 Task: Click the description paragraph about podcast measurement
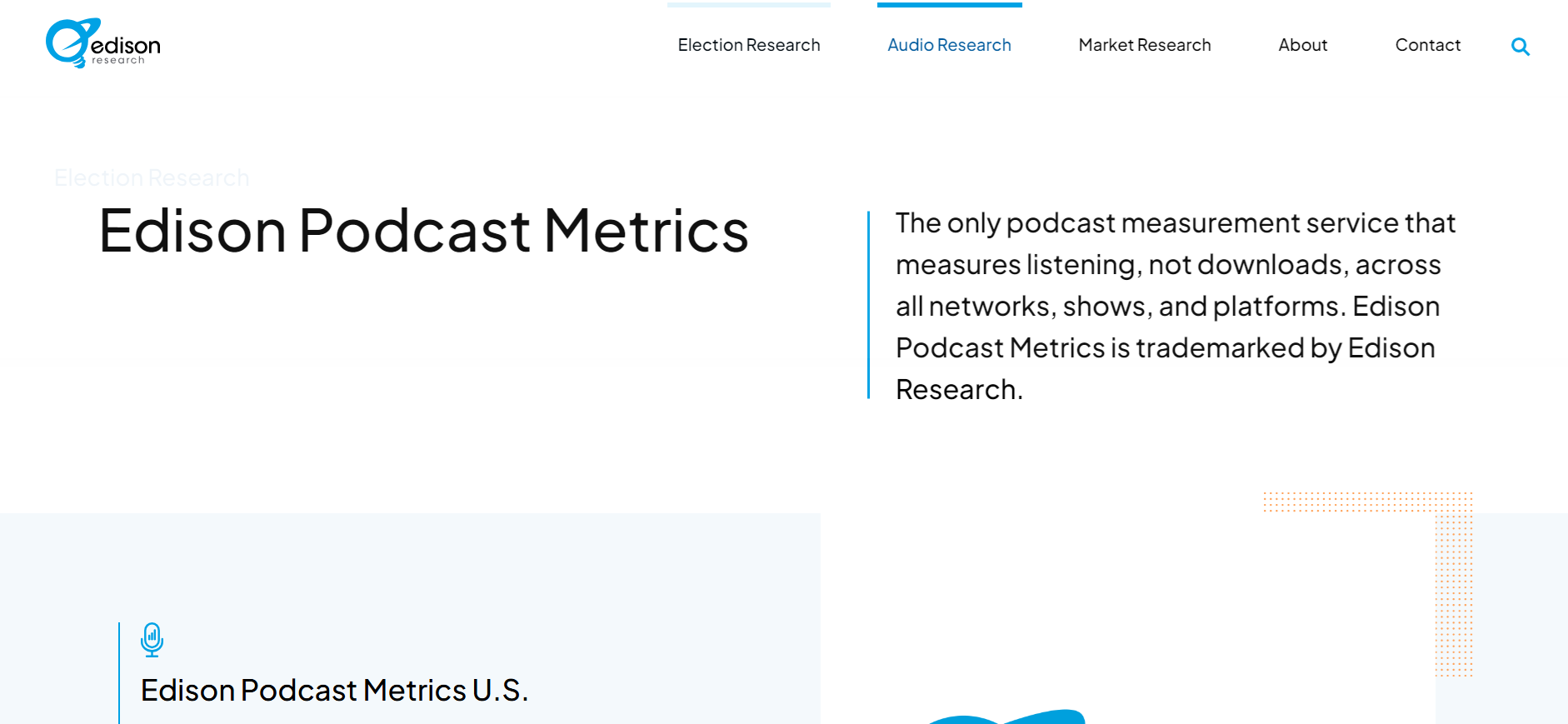1176,306
